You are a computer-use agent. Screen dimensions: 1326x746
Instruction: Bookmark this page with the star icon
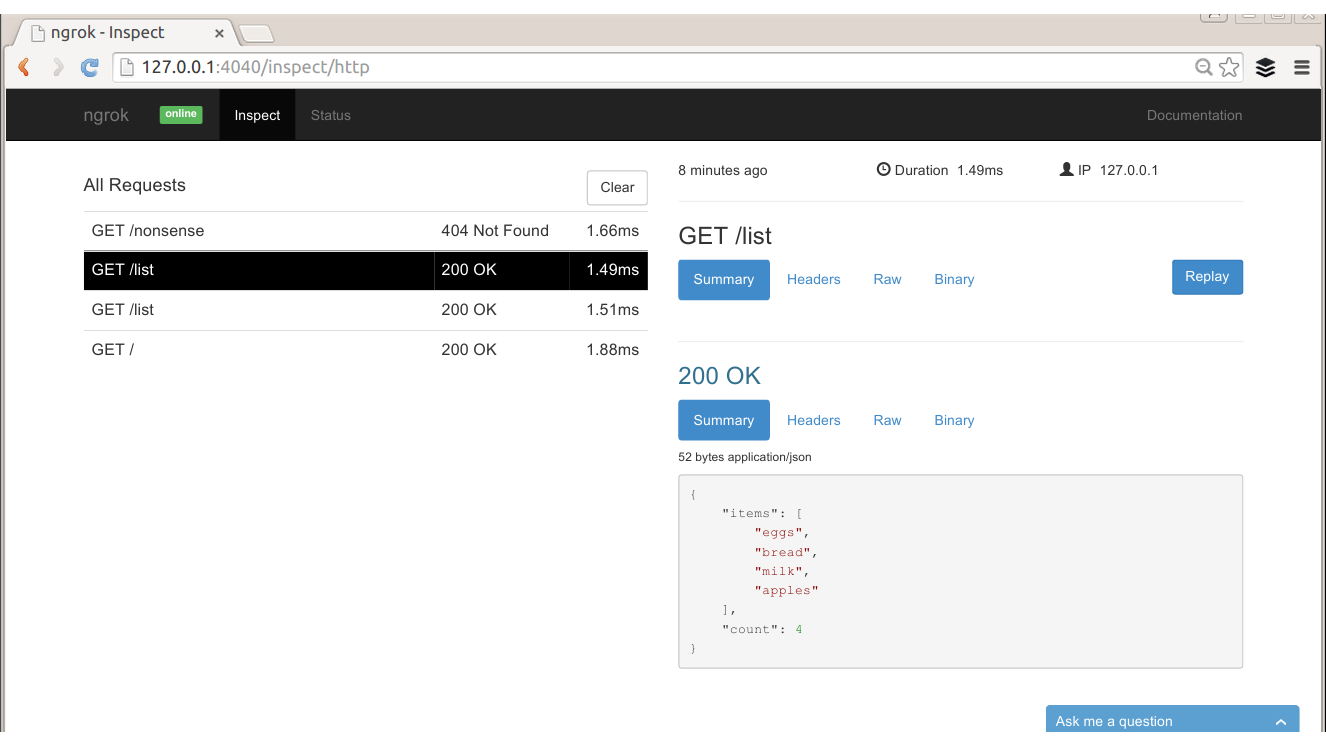click(1230, 67)
